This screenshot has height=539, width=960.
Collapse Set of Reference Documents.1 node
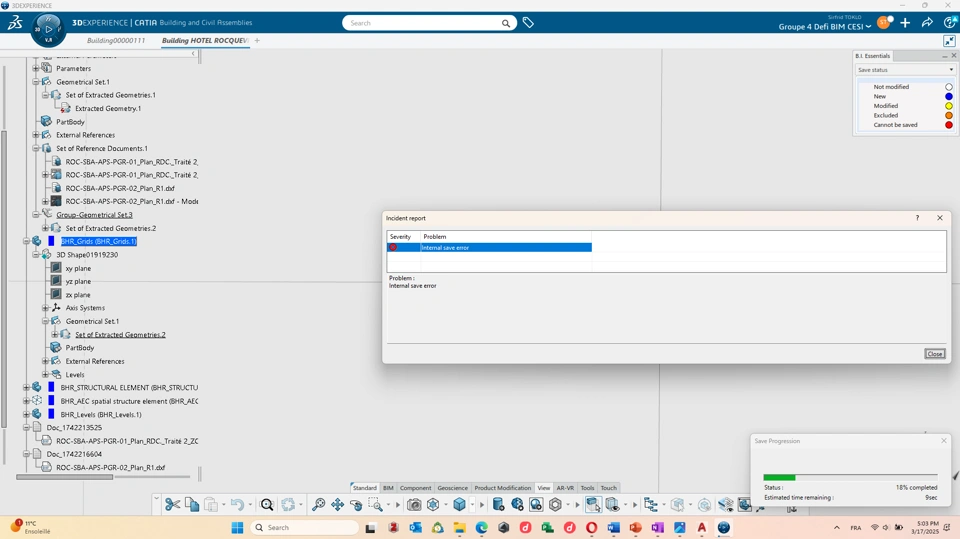[36, 148]
